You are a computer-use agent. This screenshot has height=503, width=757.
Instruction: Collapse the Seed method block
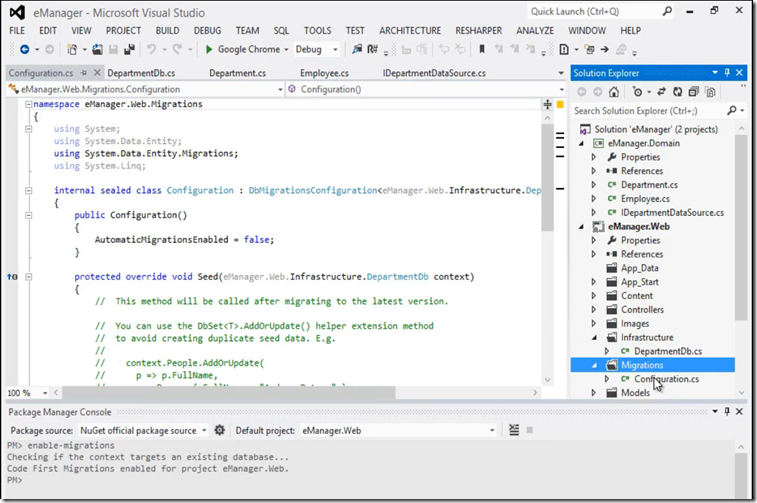pyautogui.click(x=28, y=277)
